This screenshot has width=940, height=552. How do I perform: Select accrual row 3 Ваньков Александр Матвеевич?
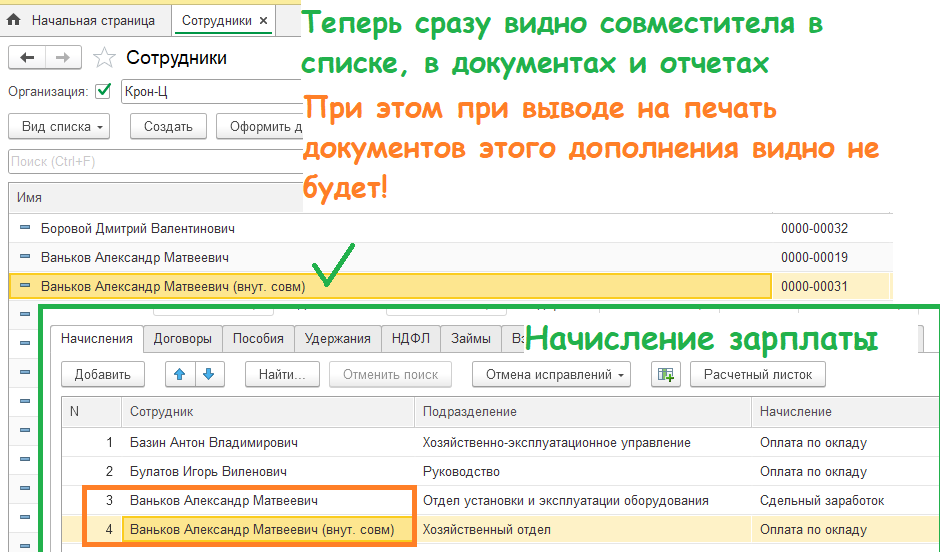[x=224, y=500]
